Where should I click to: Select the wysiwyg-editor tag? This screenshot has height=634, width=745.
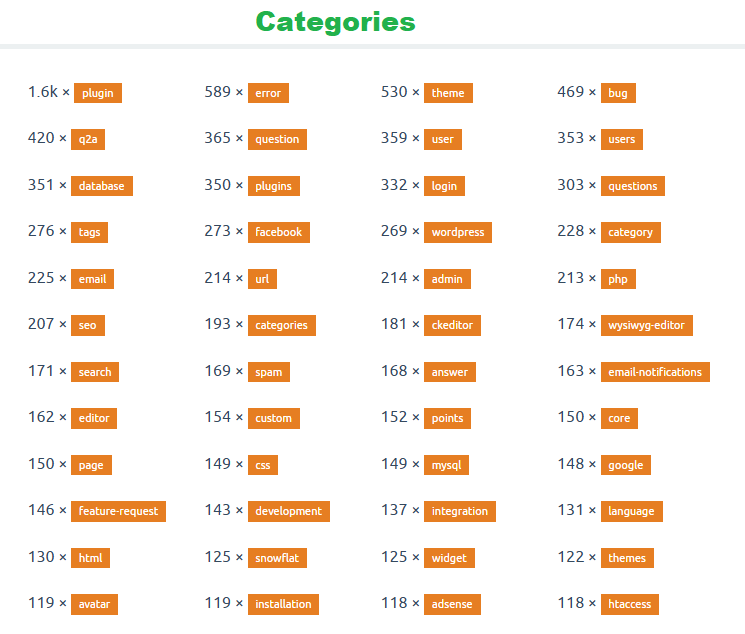[x=646, y=325]
